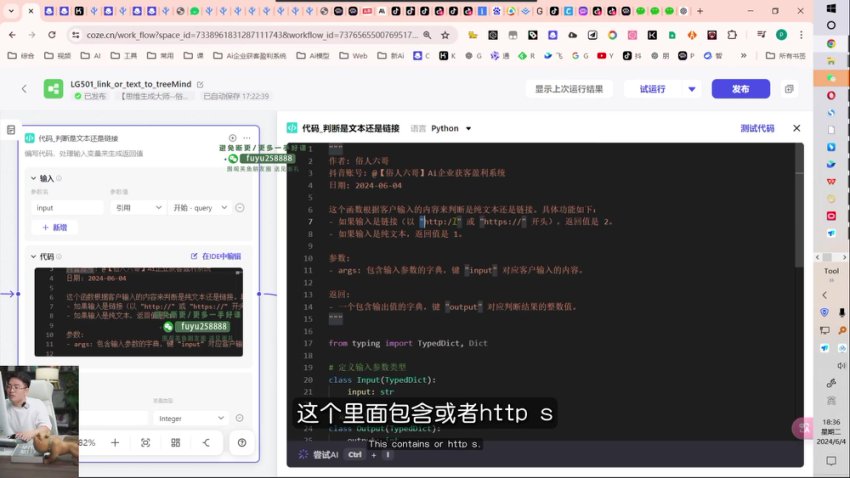Viewport: 850px width, 478px height.
Task: Click 在IDE中编辑 to edit code
Action: pyautogui.click(x=215, y=256)
